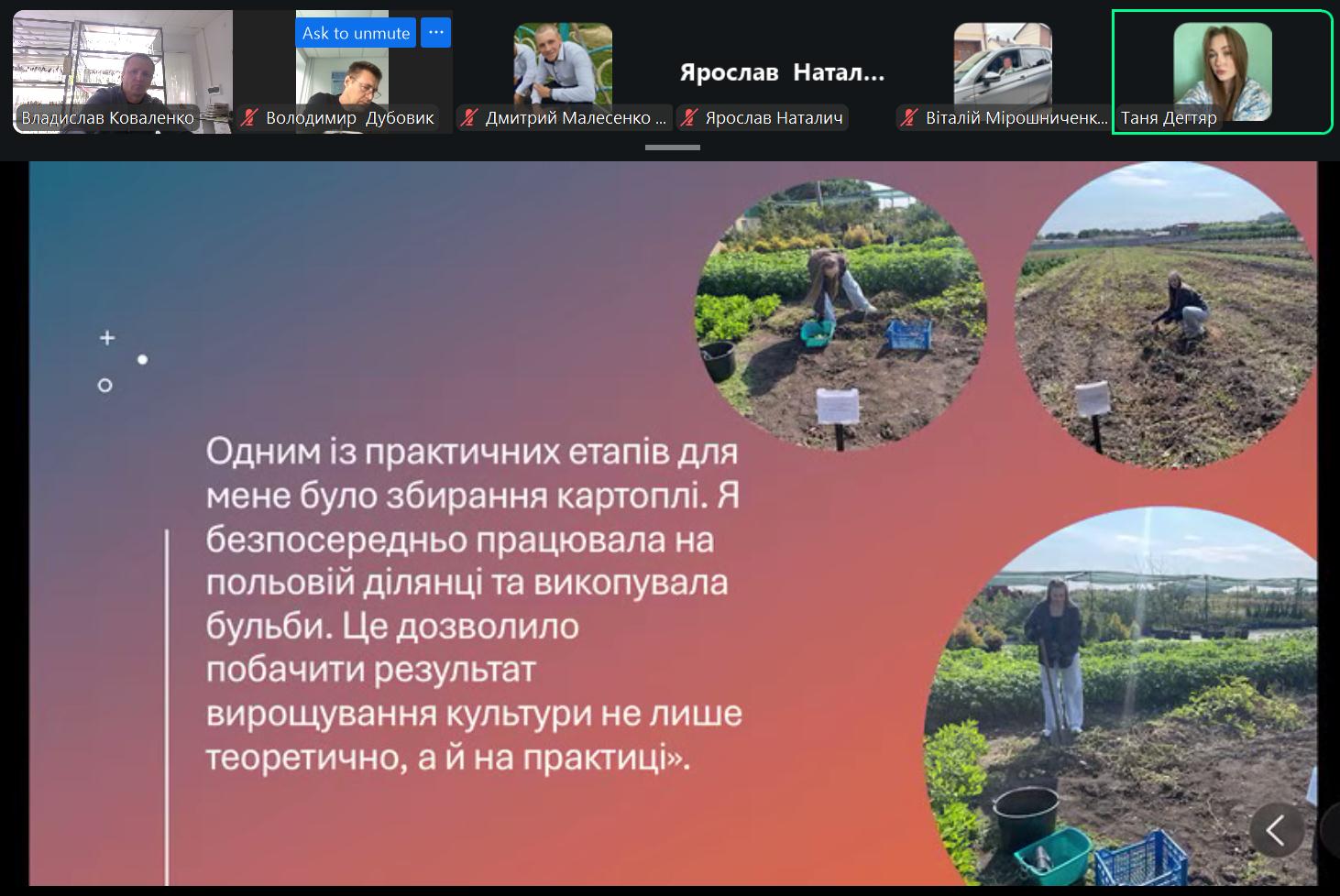Click Ярослав Наталич's muted microphone icon
The image size is (1340, 896).
689,117
